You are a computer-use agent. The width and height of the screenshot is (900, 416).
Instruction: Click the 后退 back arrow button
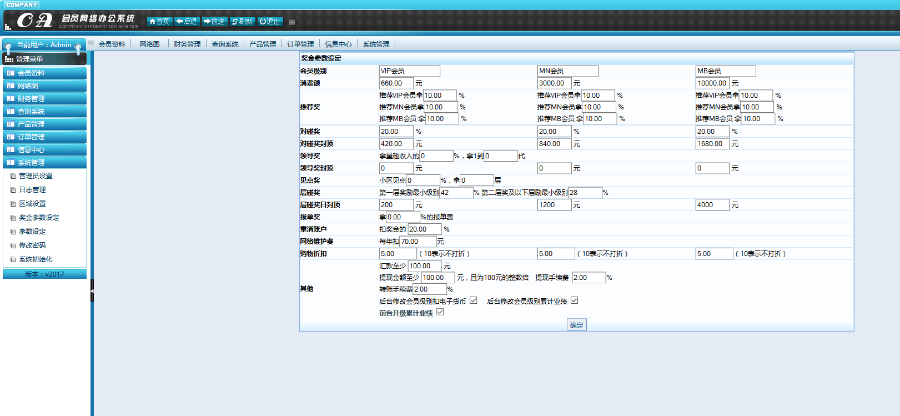point(187,21)
